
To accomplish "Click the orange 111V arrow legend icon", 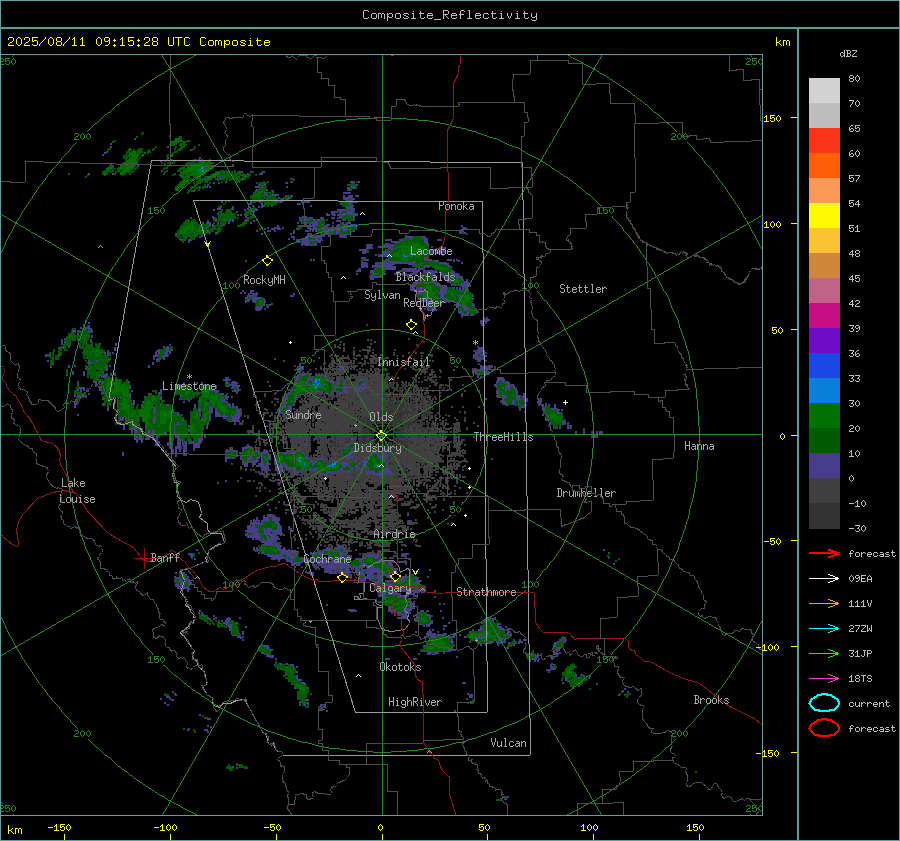I will pos(824,603).
